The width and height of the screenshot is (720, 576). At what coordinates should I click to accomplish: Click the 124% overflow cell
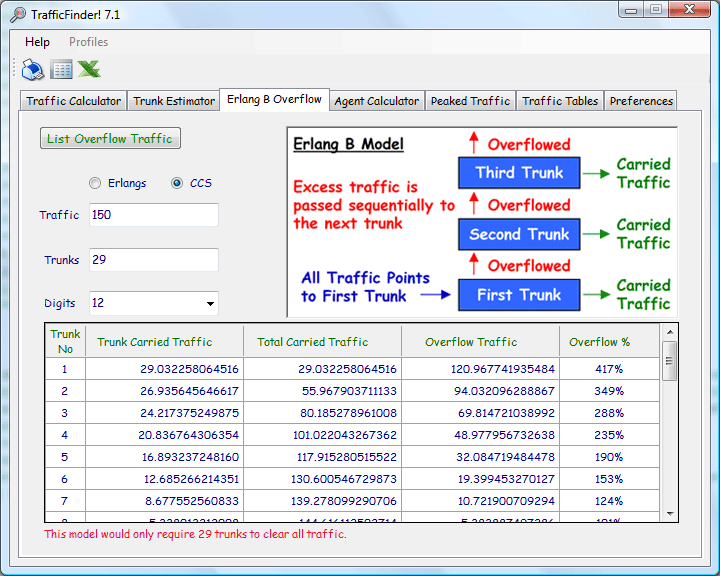[x=610, y=501]
